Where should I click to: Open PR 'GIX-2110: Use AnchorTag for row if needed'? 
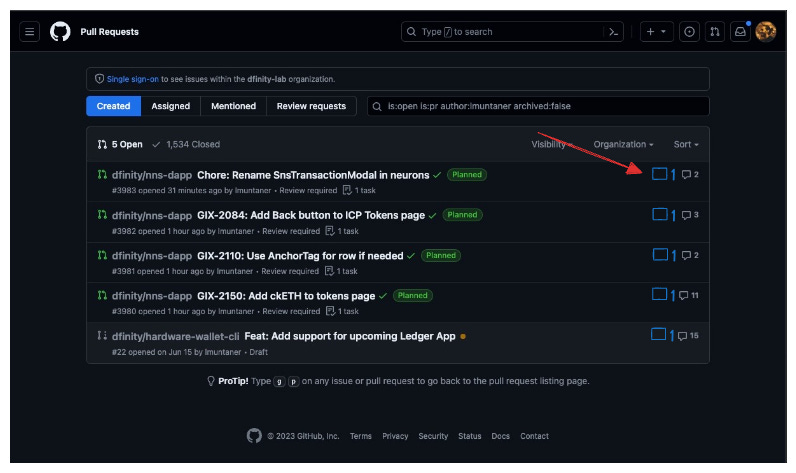pos(300,256)
